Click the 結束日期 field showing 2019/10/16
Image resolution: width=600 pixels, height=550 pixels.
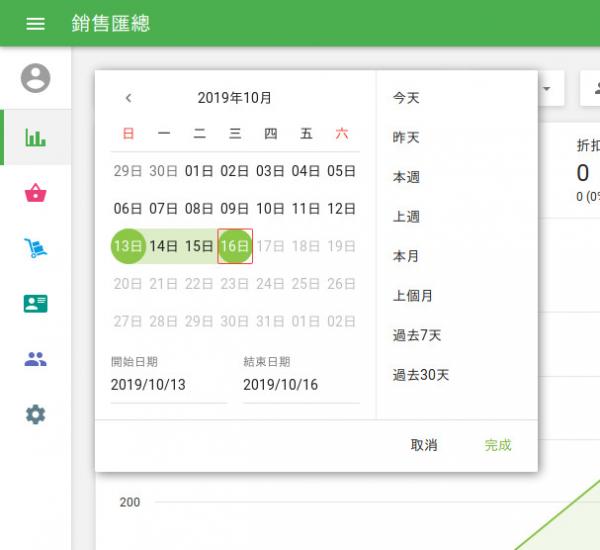300,384
